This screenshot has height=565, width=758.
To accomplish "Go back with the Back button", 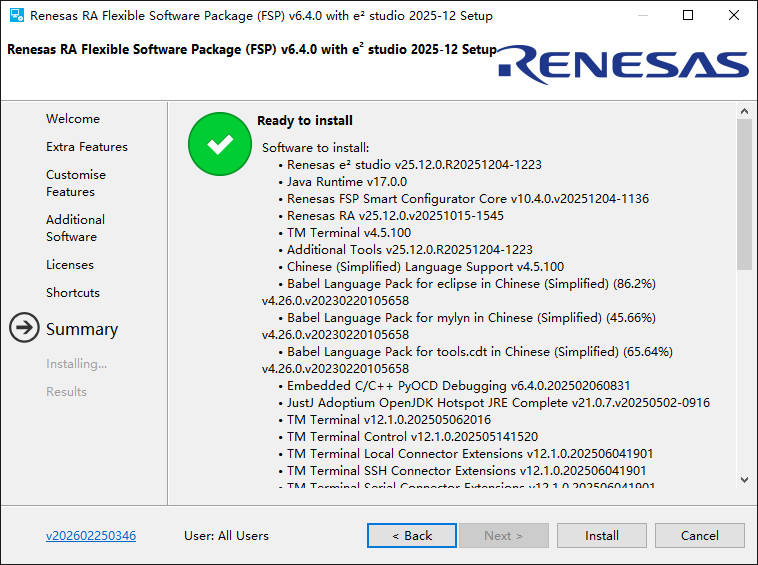I will (x=412, y=536).
